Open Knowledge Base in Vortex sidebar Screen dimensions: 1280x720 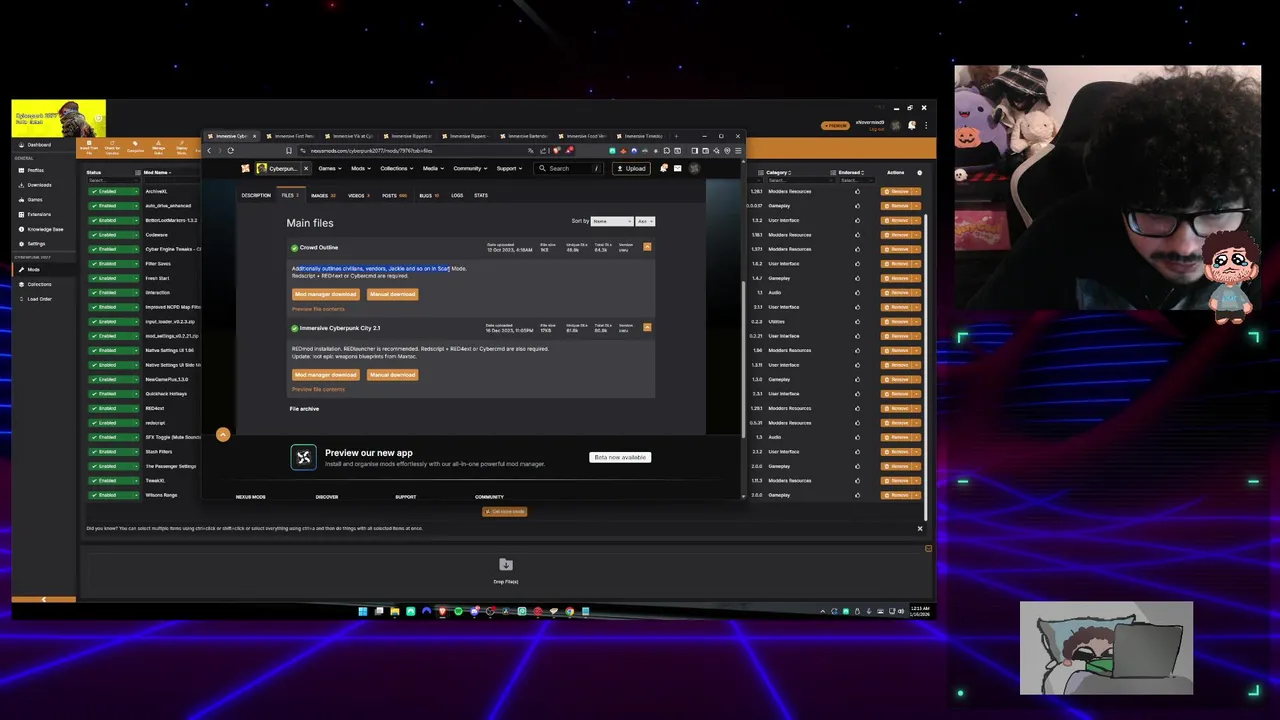[x=44, y=229]
